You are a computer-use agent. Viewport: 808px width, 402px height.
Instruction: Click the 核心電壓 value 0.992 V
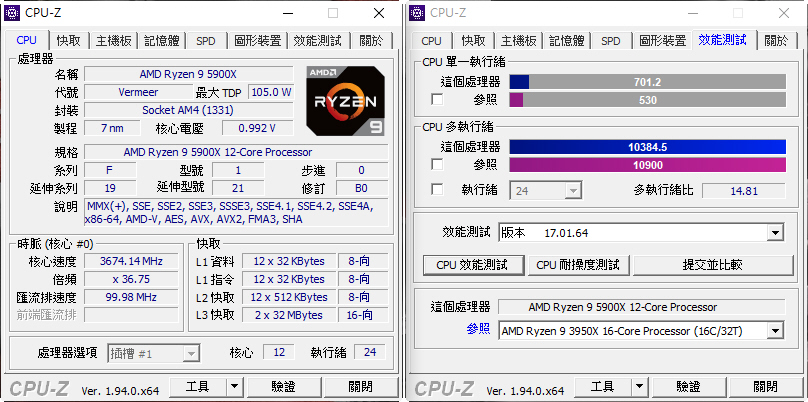tap(258, 128)
